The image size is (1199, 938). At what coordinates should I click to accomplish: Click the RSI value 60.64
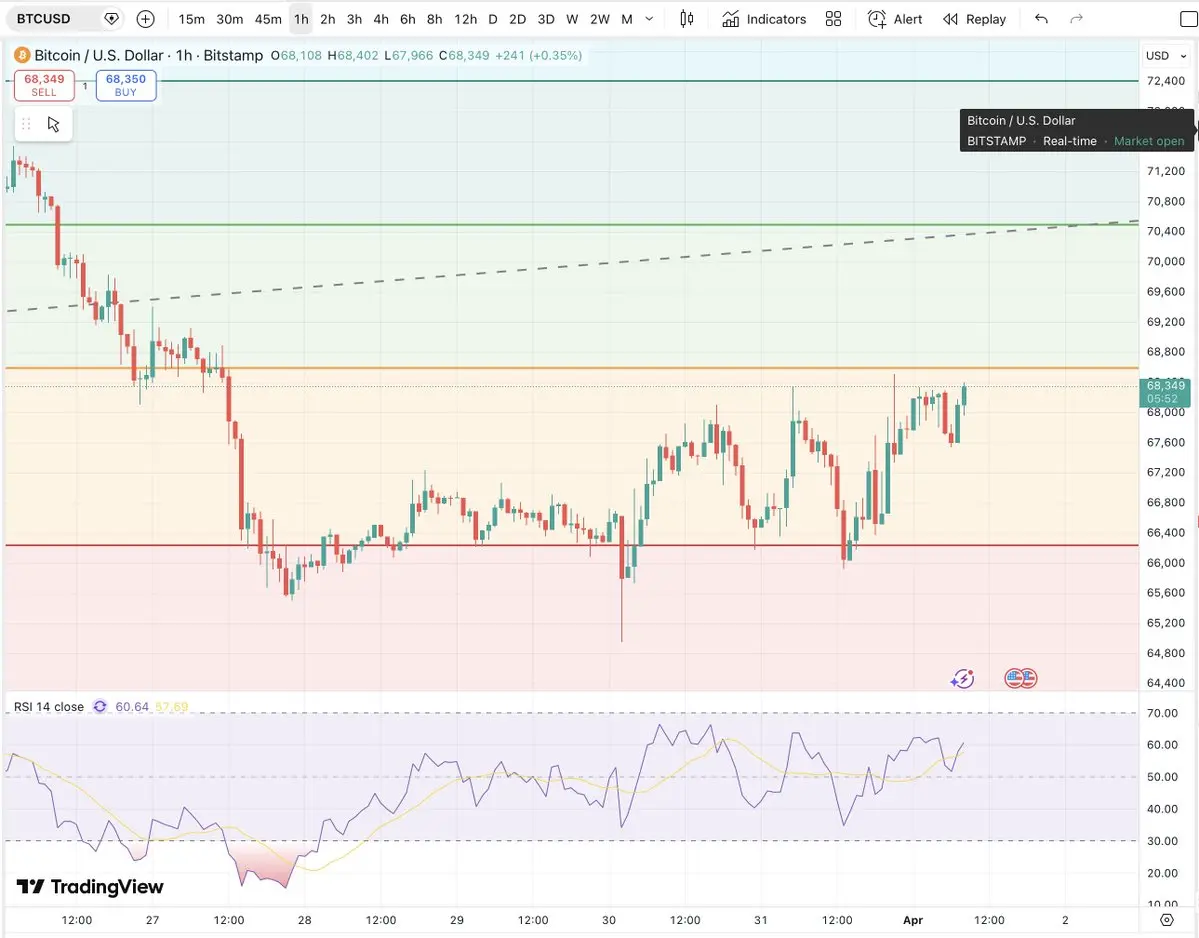(132, 706)
